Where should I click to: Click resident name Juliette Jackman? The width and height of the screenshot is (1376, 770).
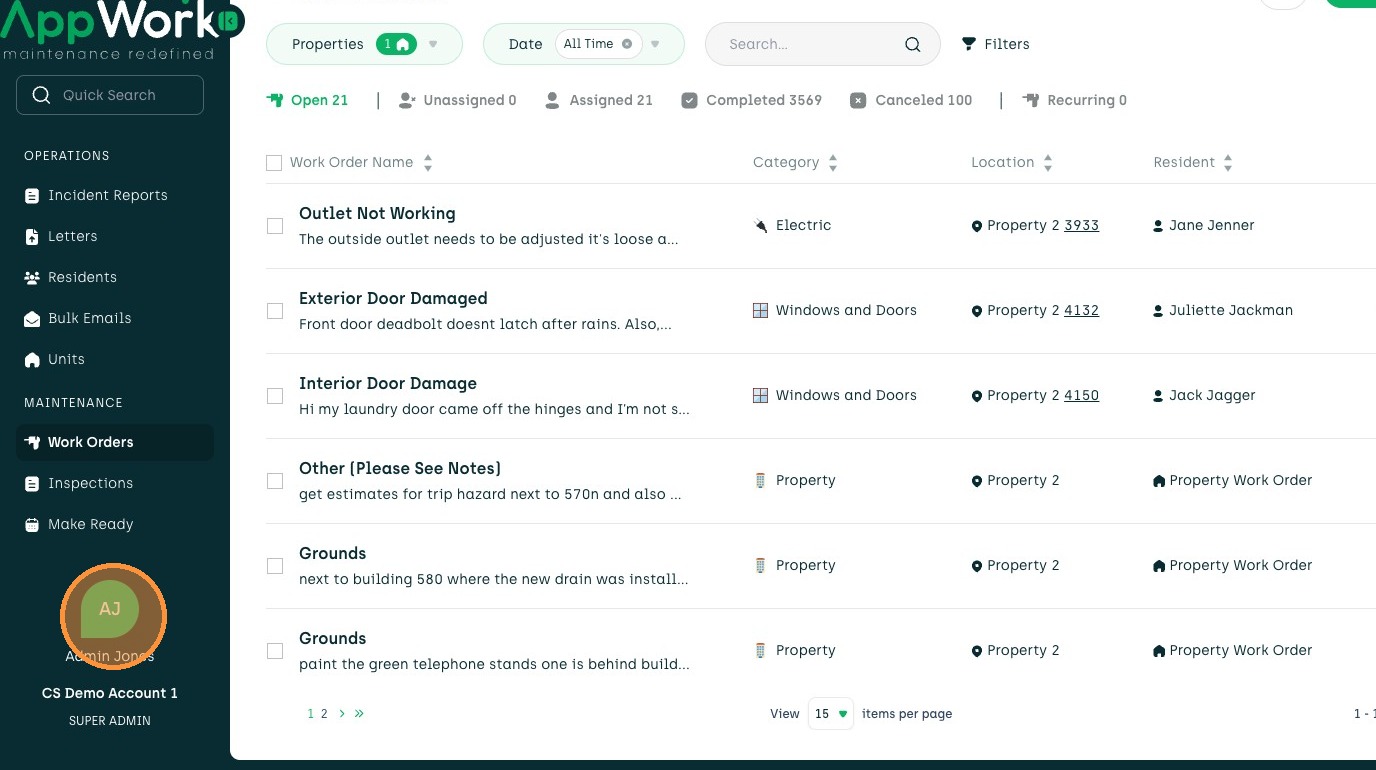tap(1231, 311)
